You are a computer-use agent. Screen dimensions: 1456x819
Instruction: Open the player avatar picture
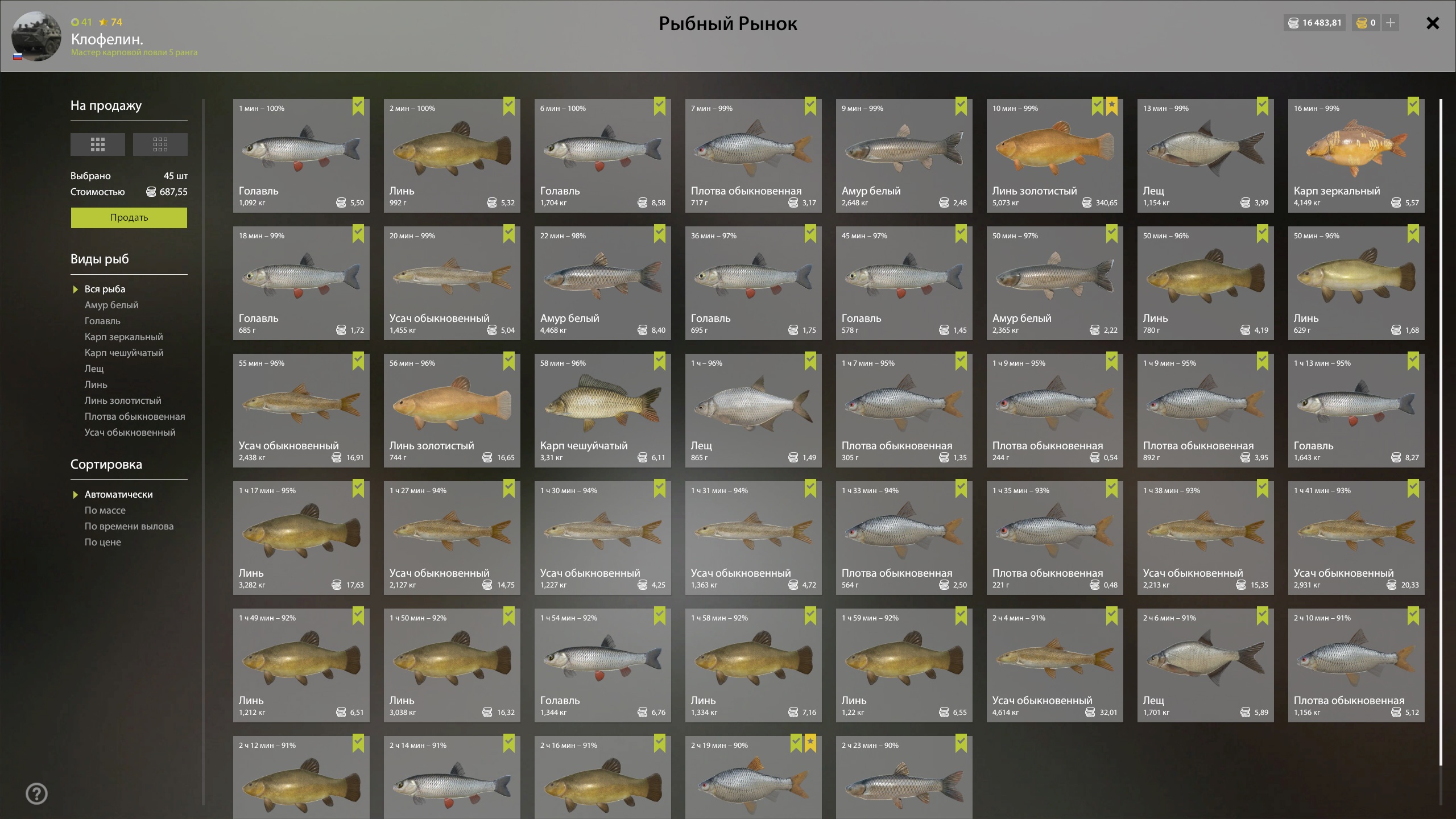[36, 36]
